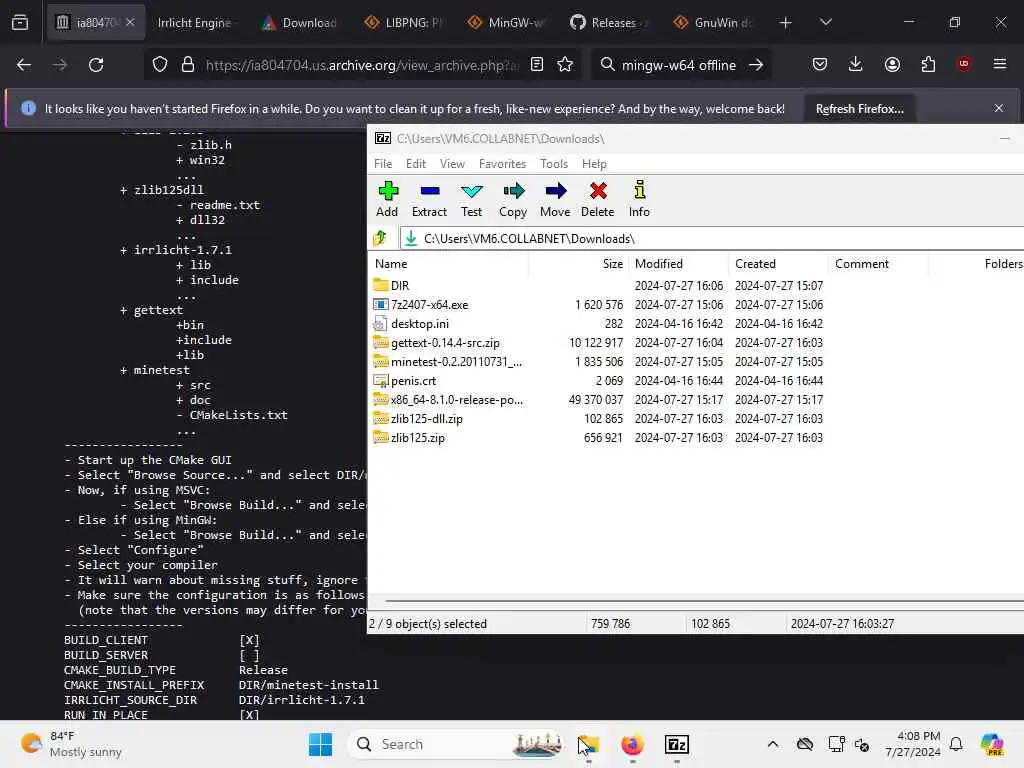
Task: Reload the current page
Action: [96, 65]
